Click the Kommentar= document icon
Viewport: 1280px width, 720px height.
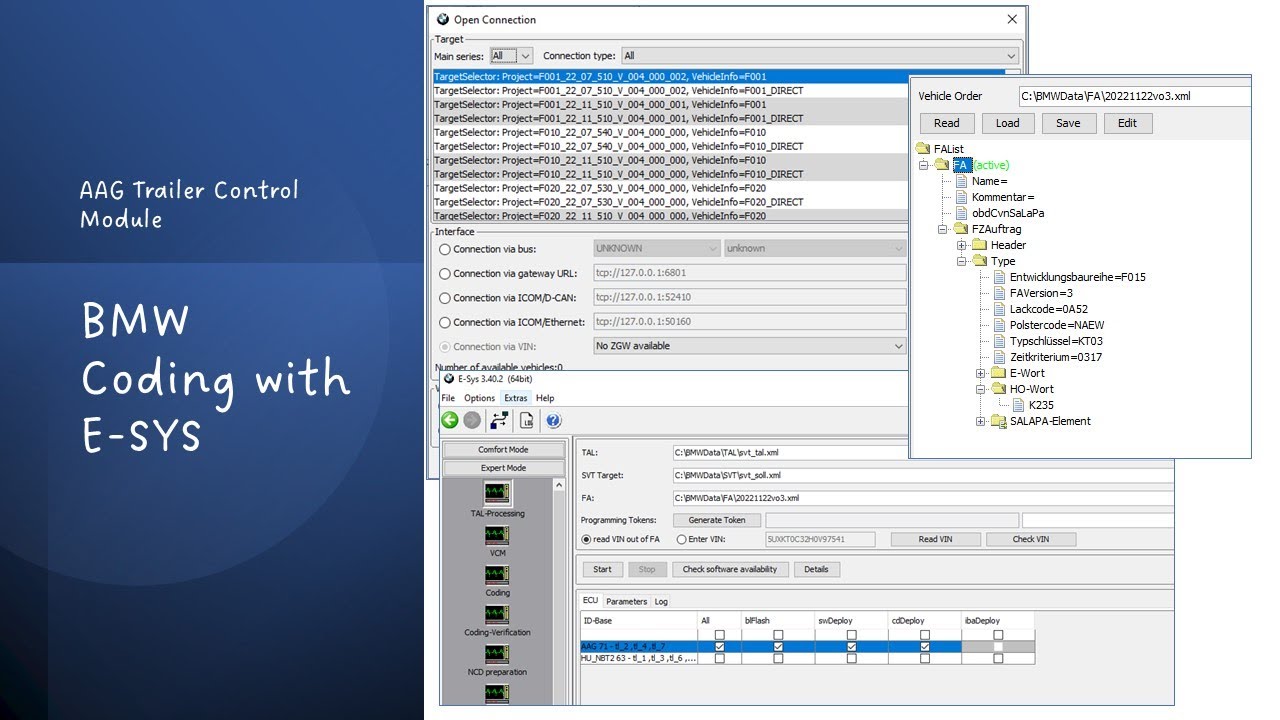961,197
